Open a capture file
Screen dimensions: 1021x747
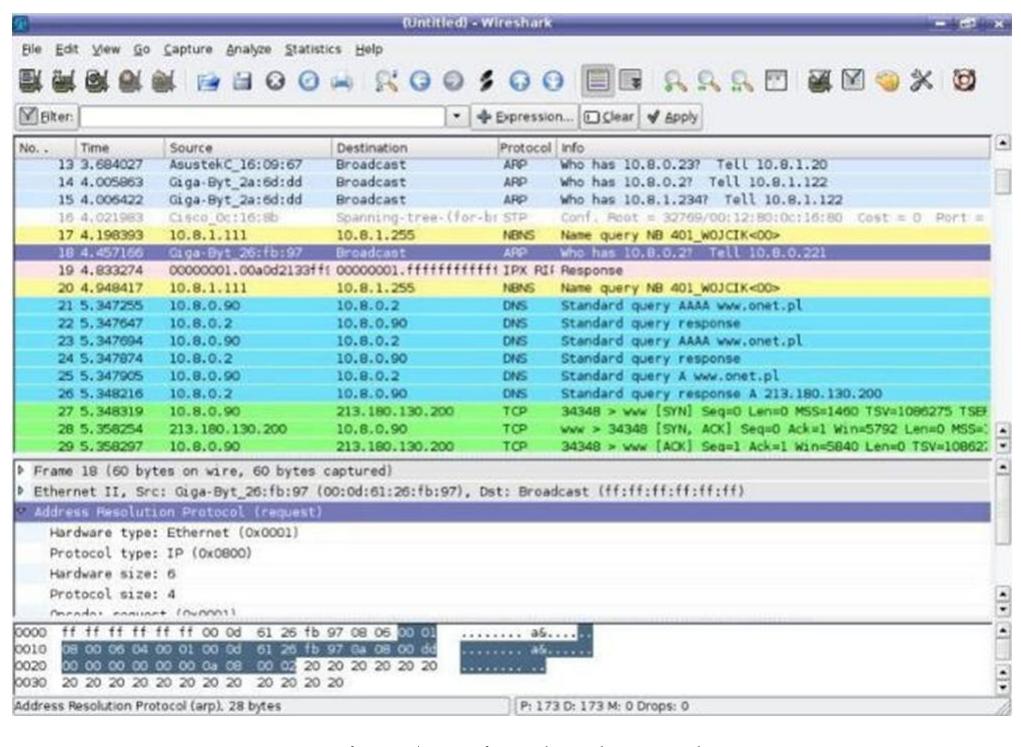coord(208,81)
